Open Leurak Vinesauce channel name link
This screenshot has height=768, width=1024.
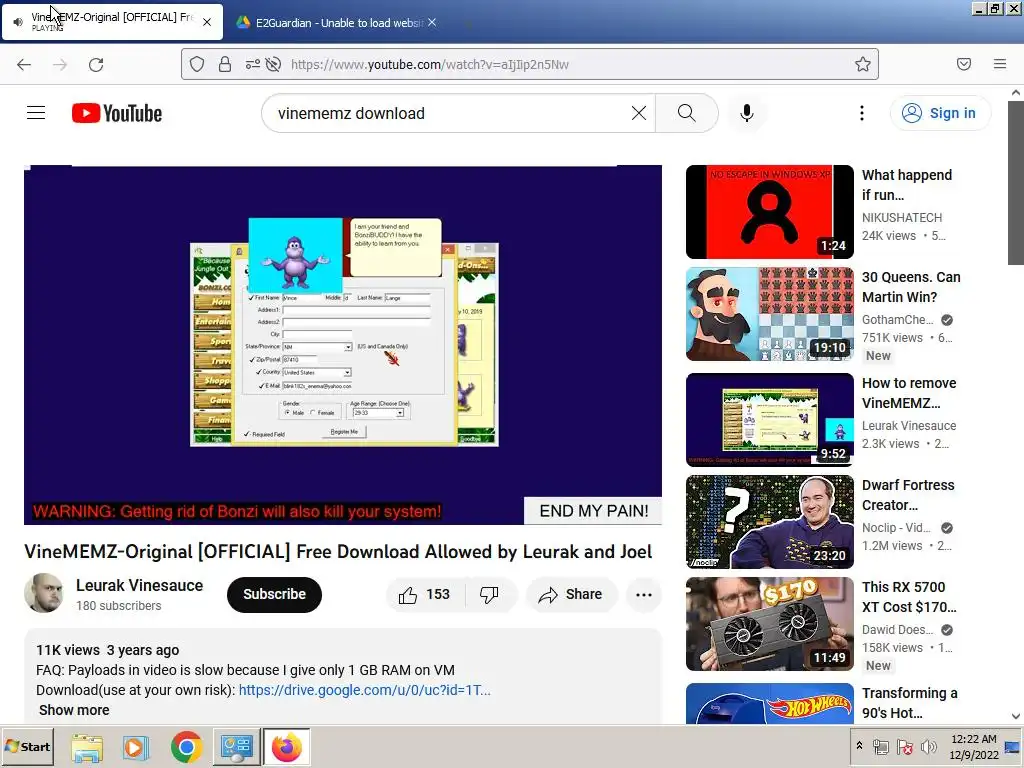[x=139, y=585]
